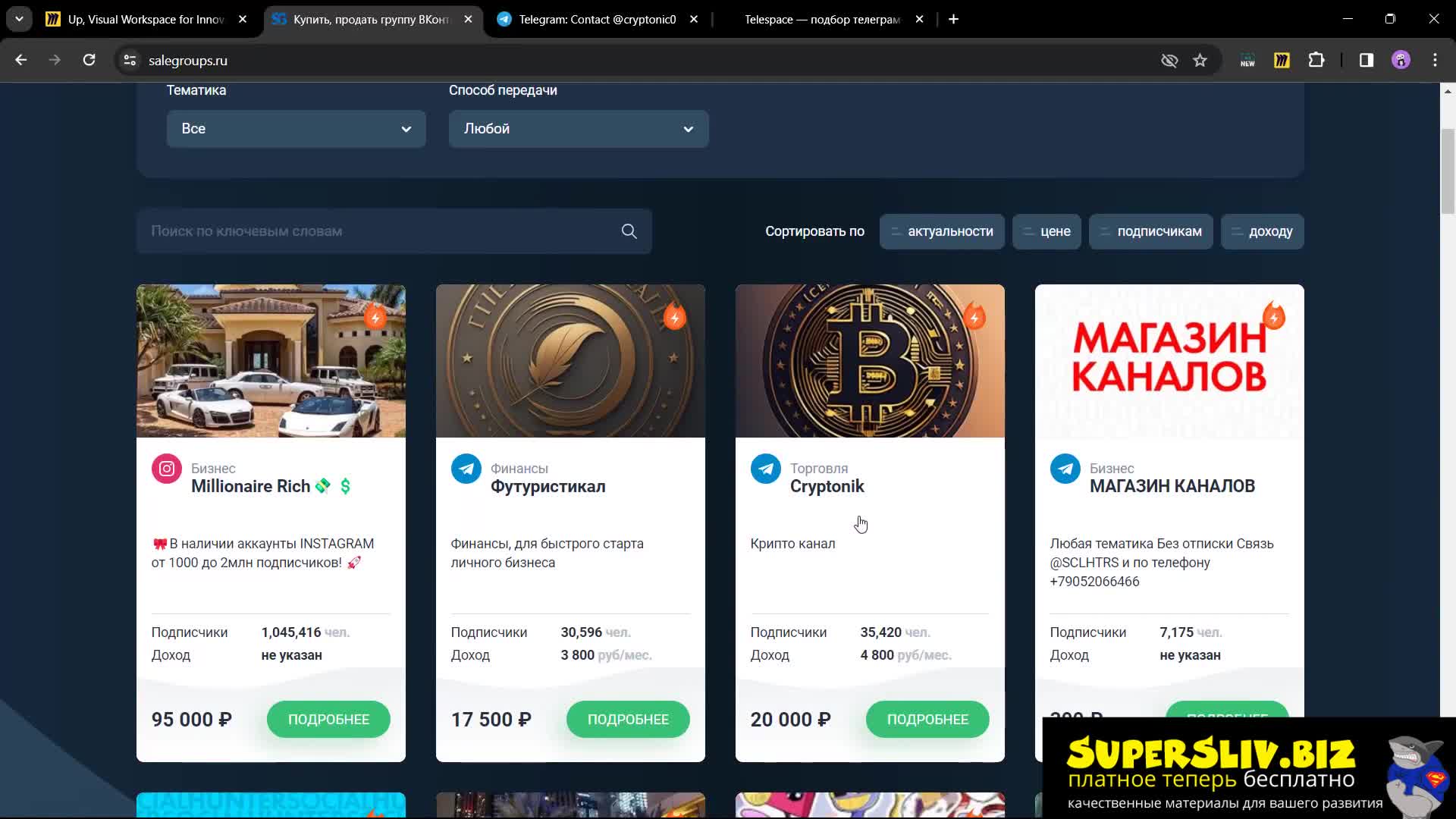Toggle the crossed-out eye icon in address bar

1169,60
